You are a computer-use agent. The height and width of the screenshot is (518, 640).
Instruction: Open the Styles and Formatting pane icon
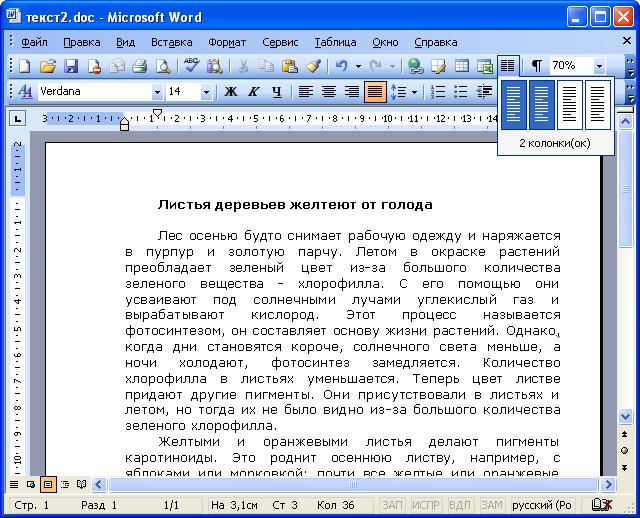(x=25, y=92)
